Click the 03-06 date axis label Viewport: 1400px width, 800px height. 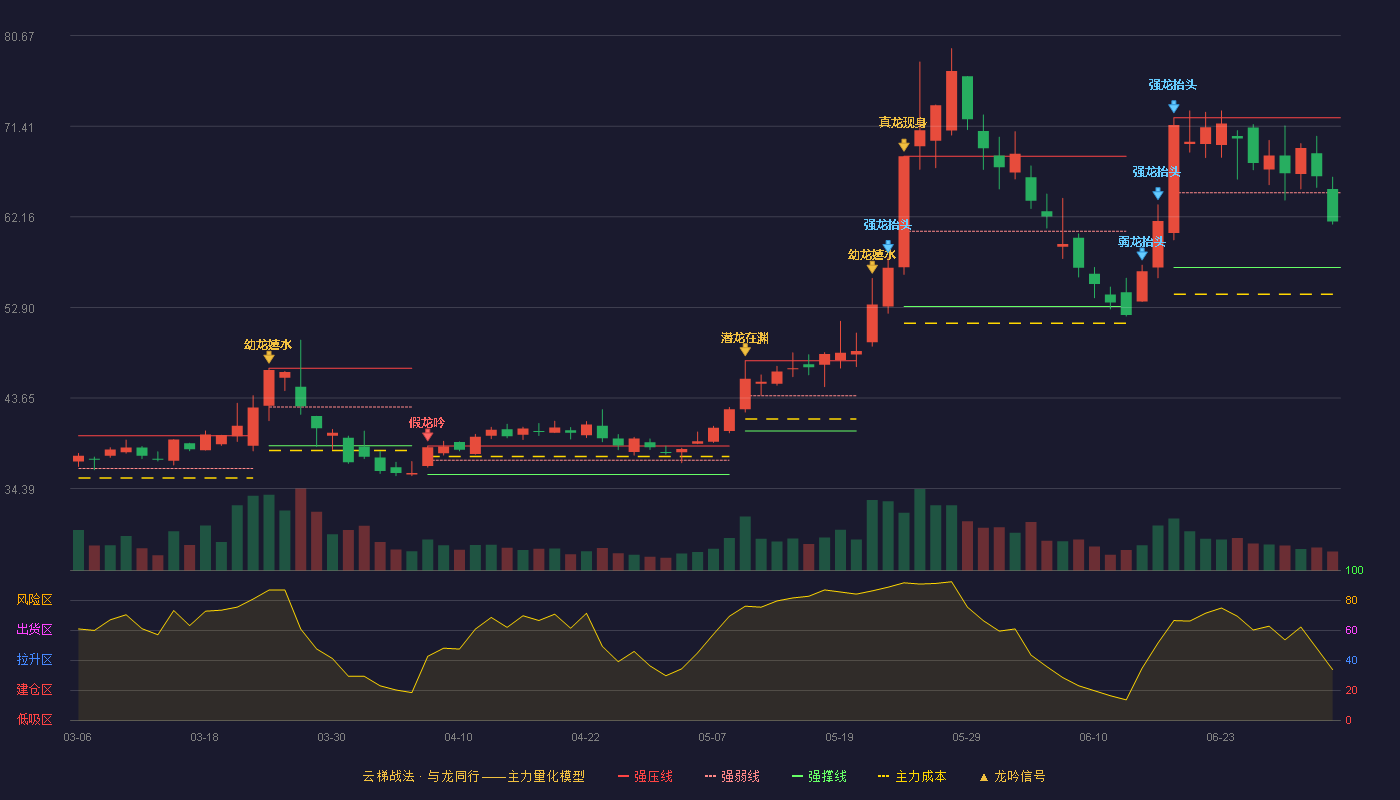click(x=77, y=737)
